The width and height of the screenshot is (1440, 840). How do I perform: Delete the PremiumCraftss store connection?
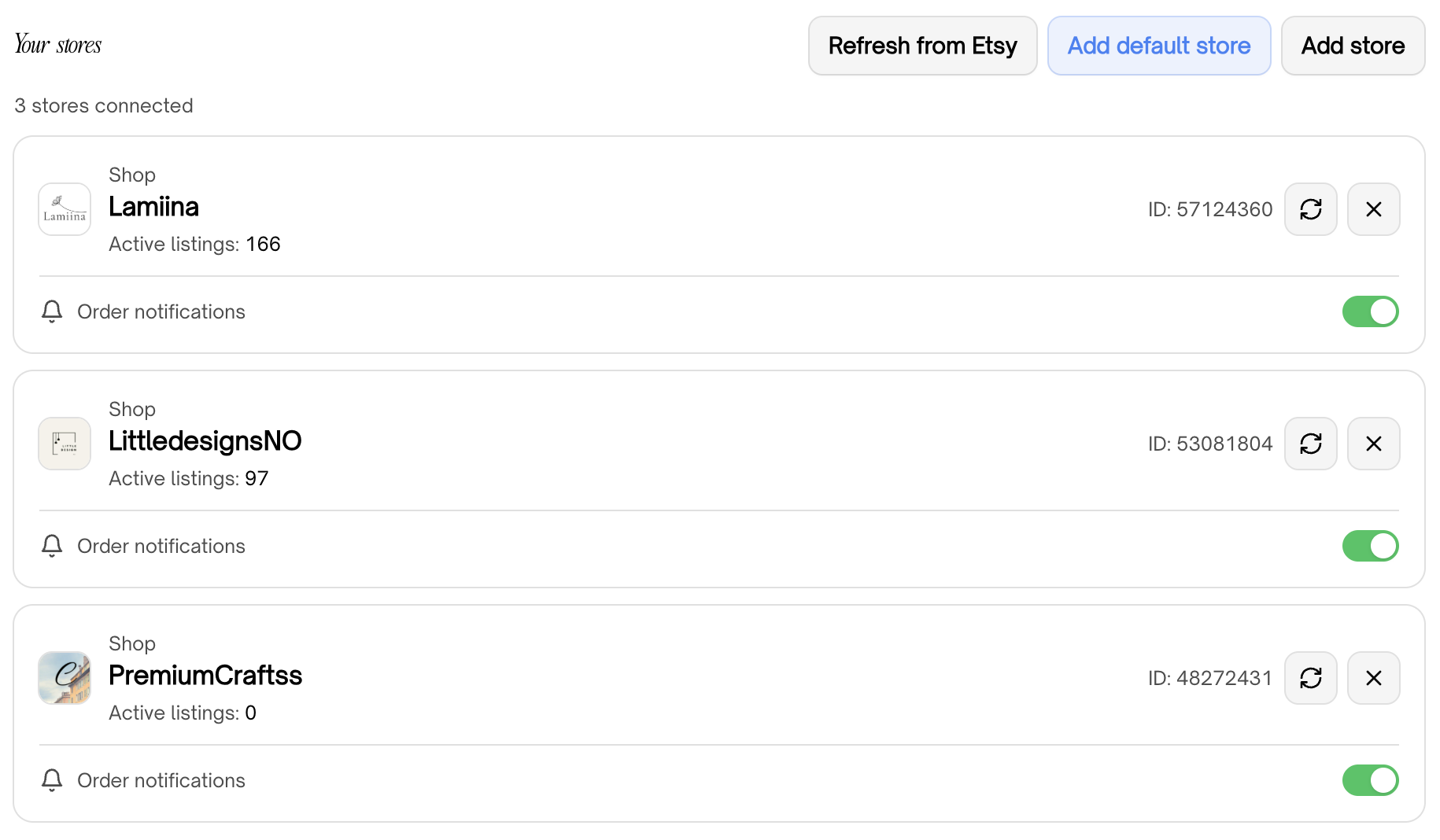click(1373, 678)
